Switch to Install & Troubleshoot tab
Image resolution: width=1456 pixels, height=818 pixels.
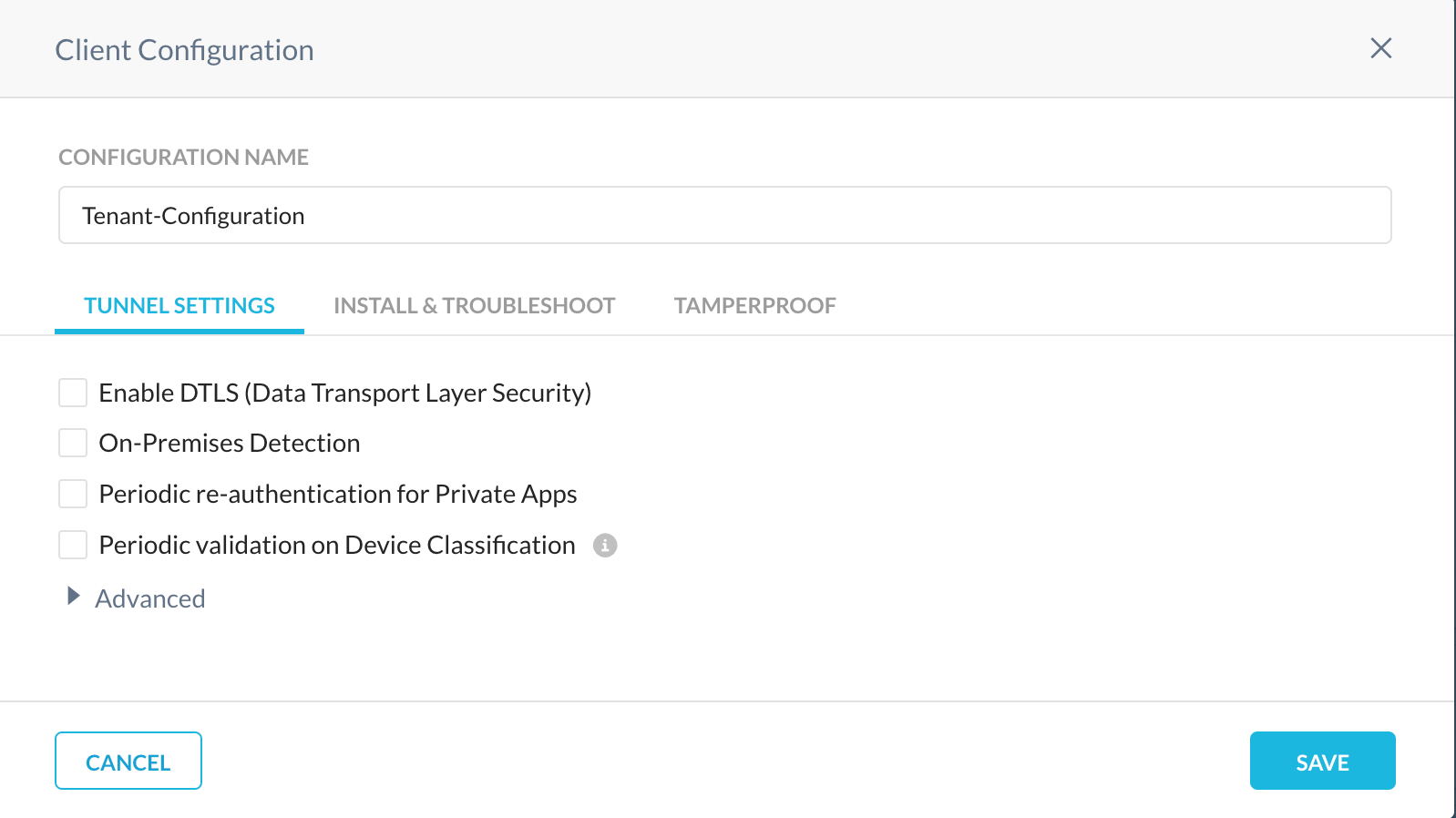coord(475,306)
